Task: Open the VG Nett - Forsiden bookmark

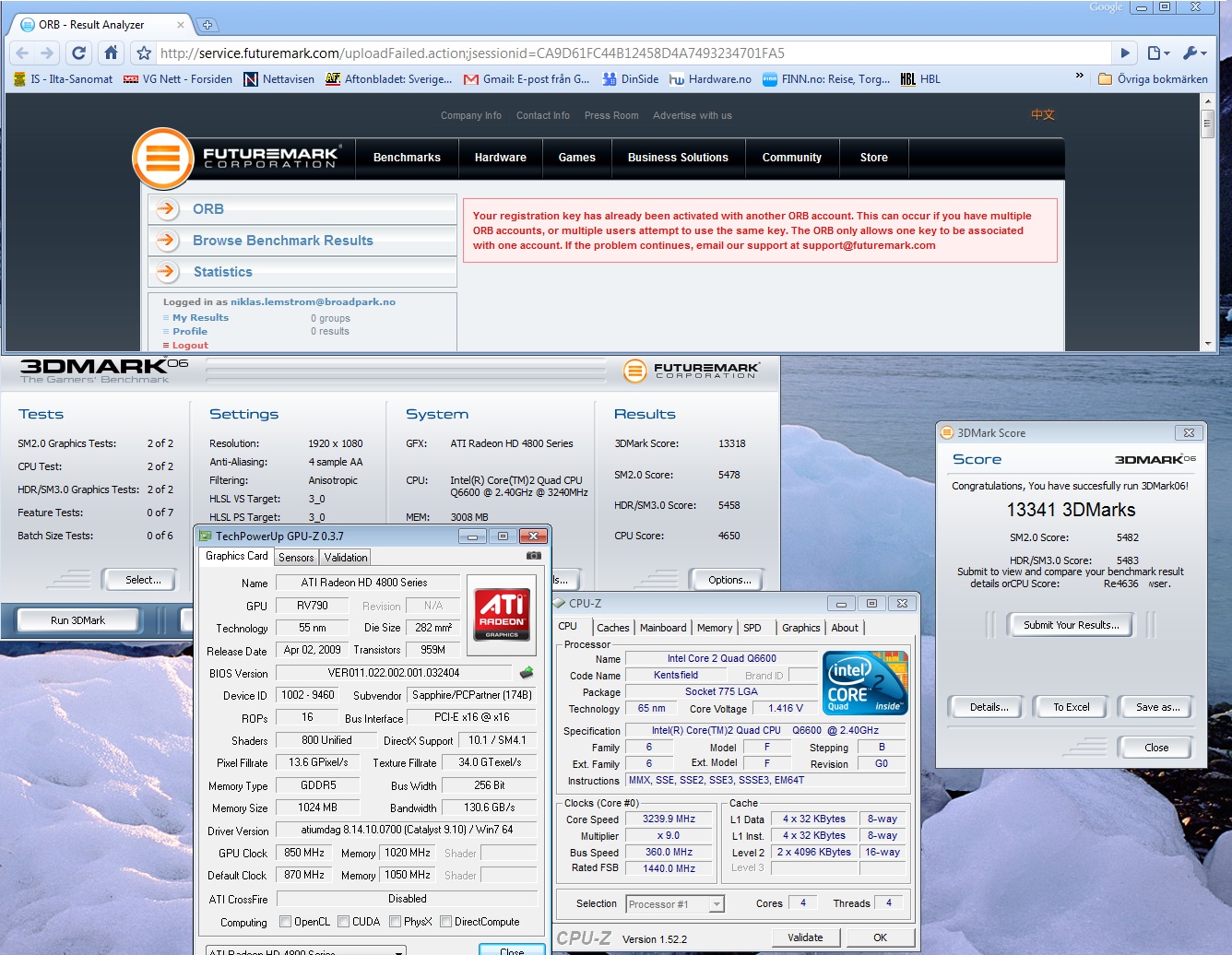Action: (178, 79)
